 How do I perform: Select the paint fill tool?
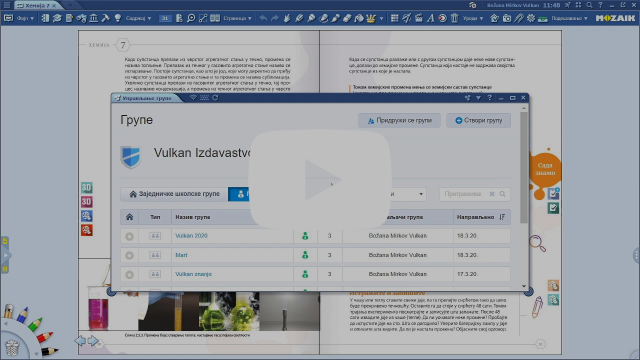coord(359,18)
